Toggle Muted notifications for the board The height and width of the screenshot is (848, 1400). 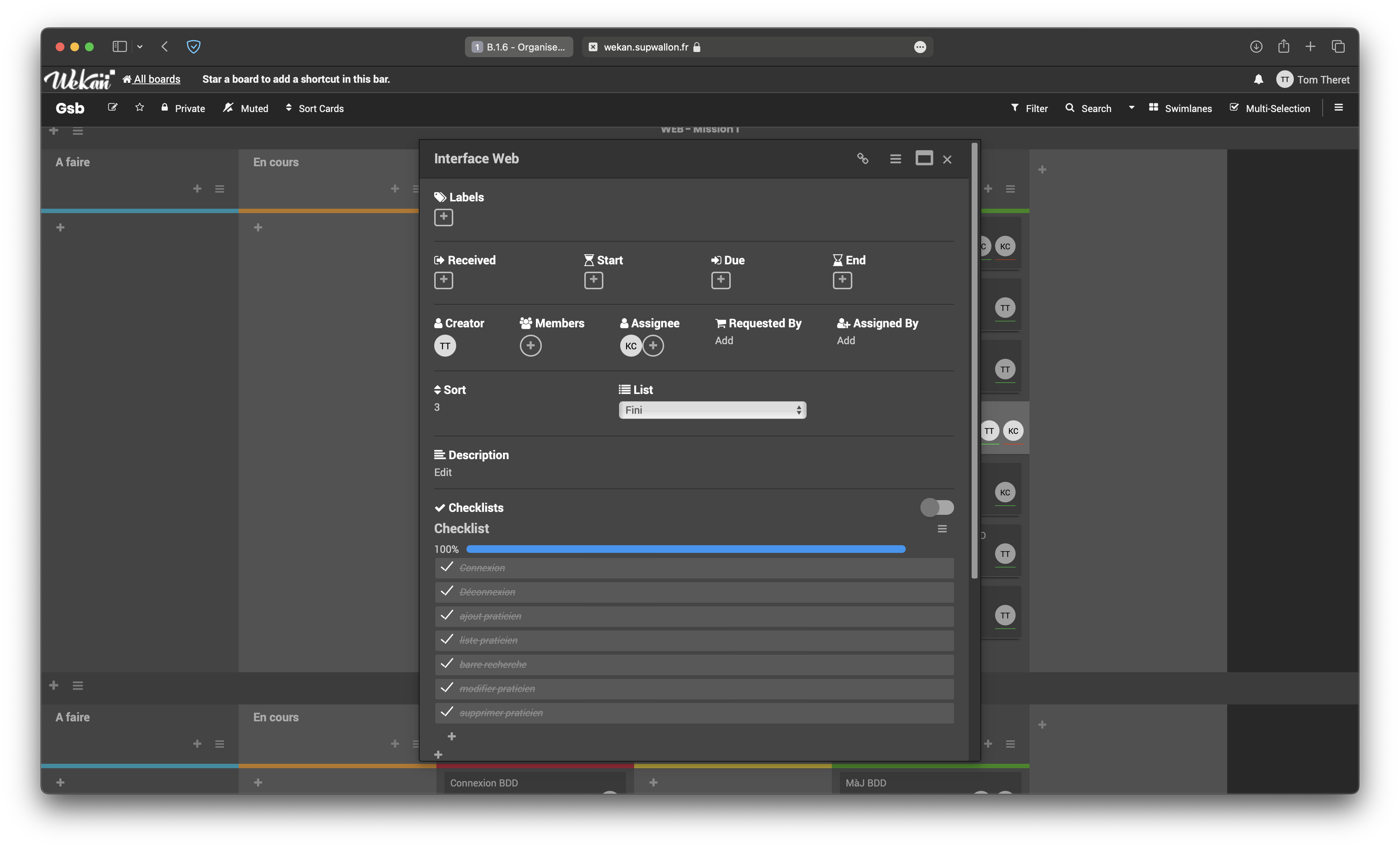[245, 108]
